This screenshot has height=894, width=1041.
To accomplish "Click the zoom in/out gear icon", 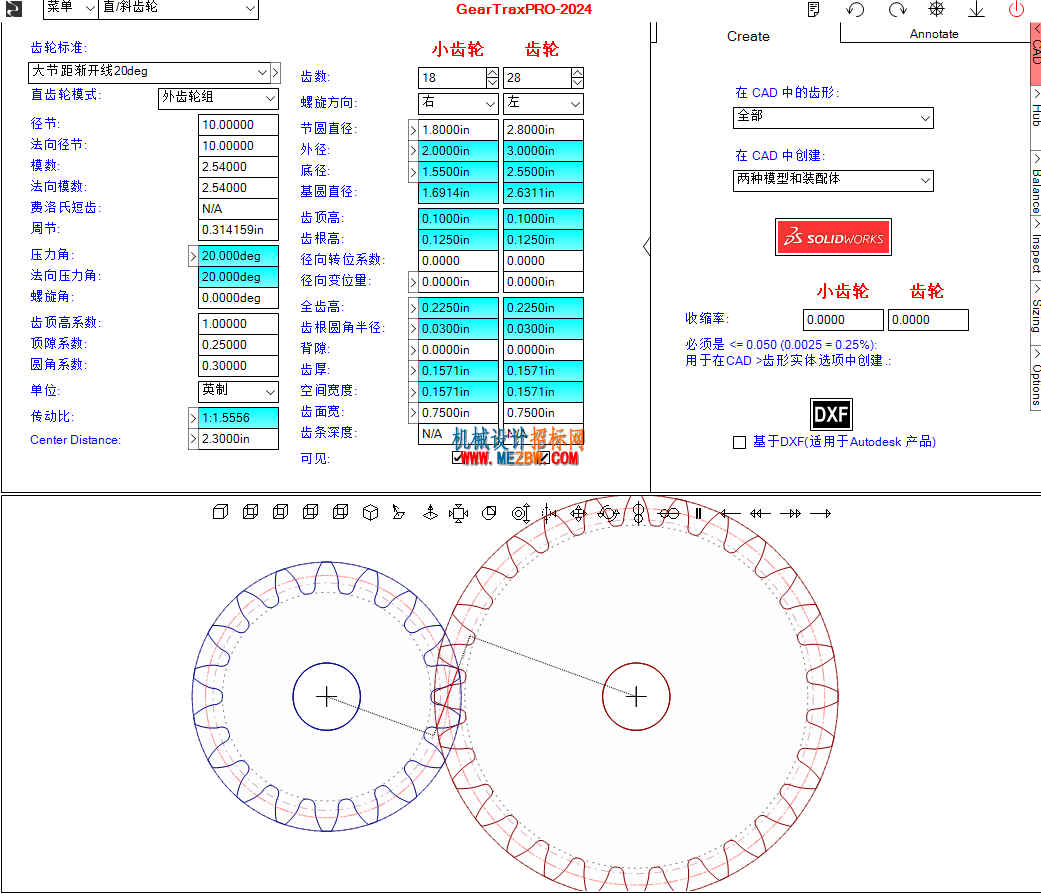I will click(521, 513).
